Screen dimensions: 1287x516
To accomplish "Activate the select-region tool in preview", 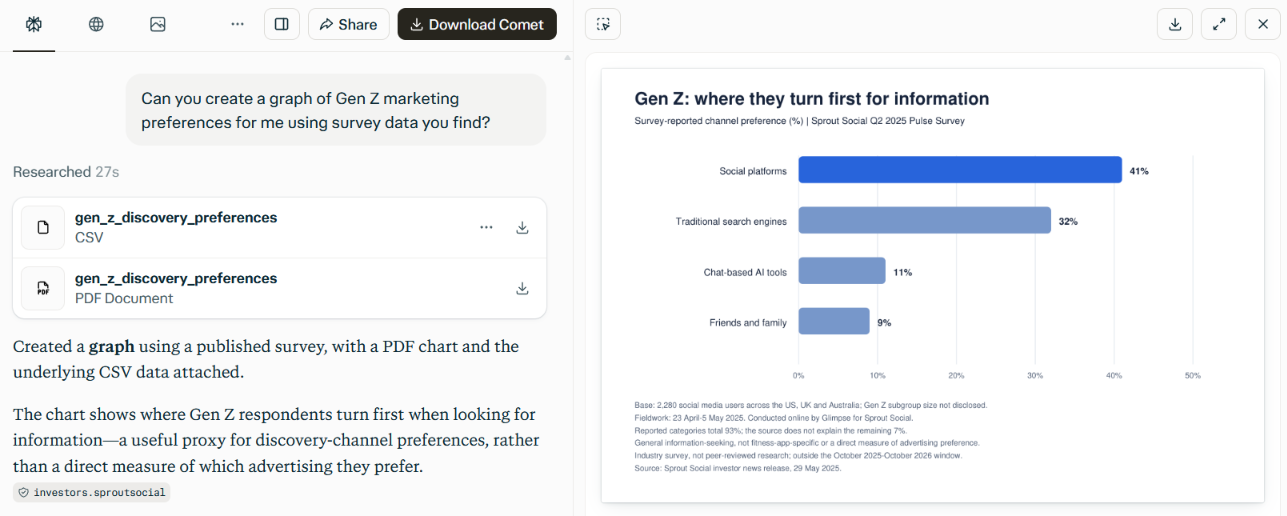I will (x=603, y=24).
